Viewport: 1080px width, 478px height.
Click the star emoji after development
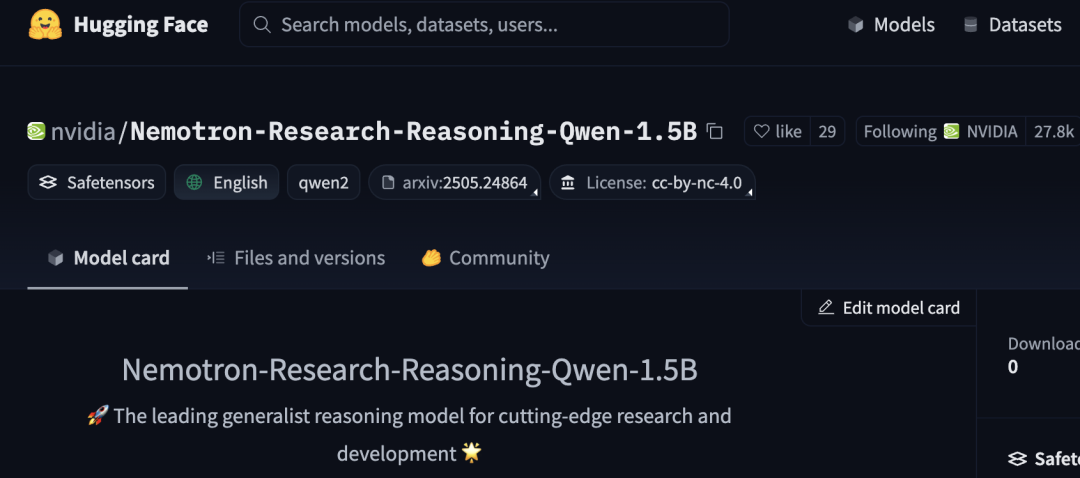(x=472, y=453)
